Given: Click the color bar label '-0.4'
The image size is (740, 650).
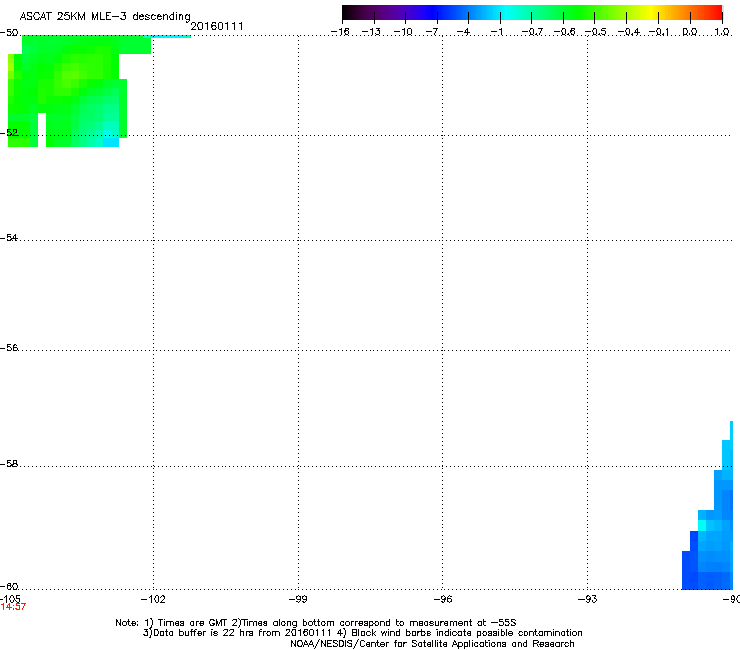Looking at the screenshot, I should (629, 32).
